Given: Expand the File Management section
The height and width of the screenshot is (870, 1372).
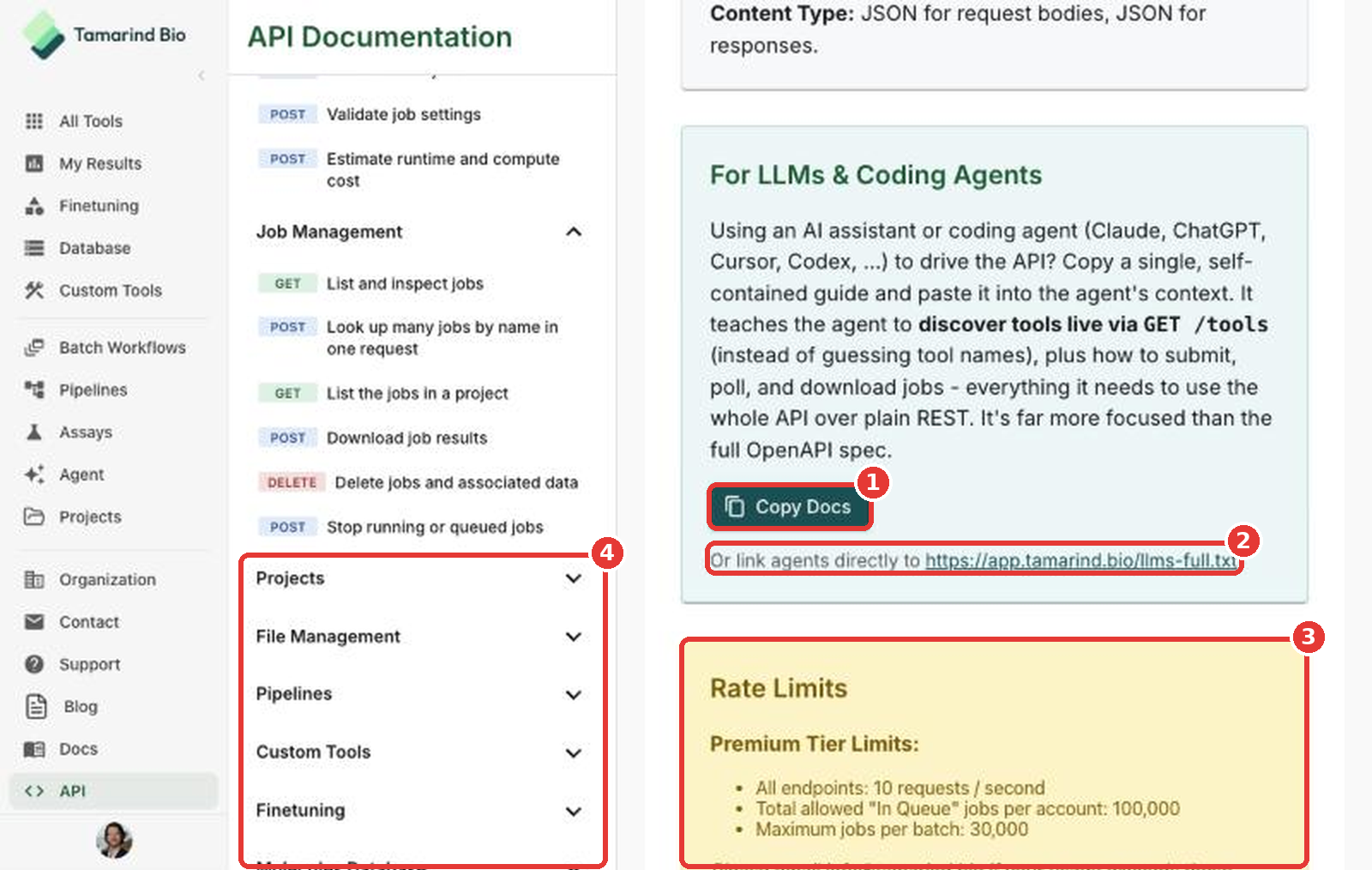Looking at the screenshot, I should pos(574,637).
